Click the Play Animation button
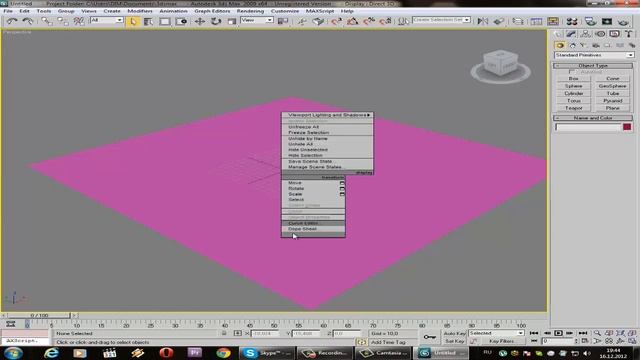This screenshot has height=360, width=640. (x=558, y=333)
